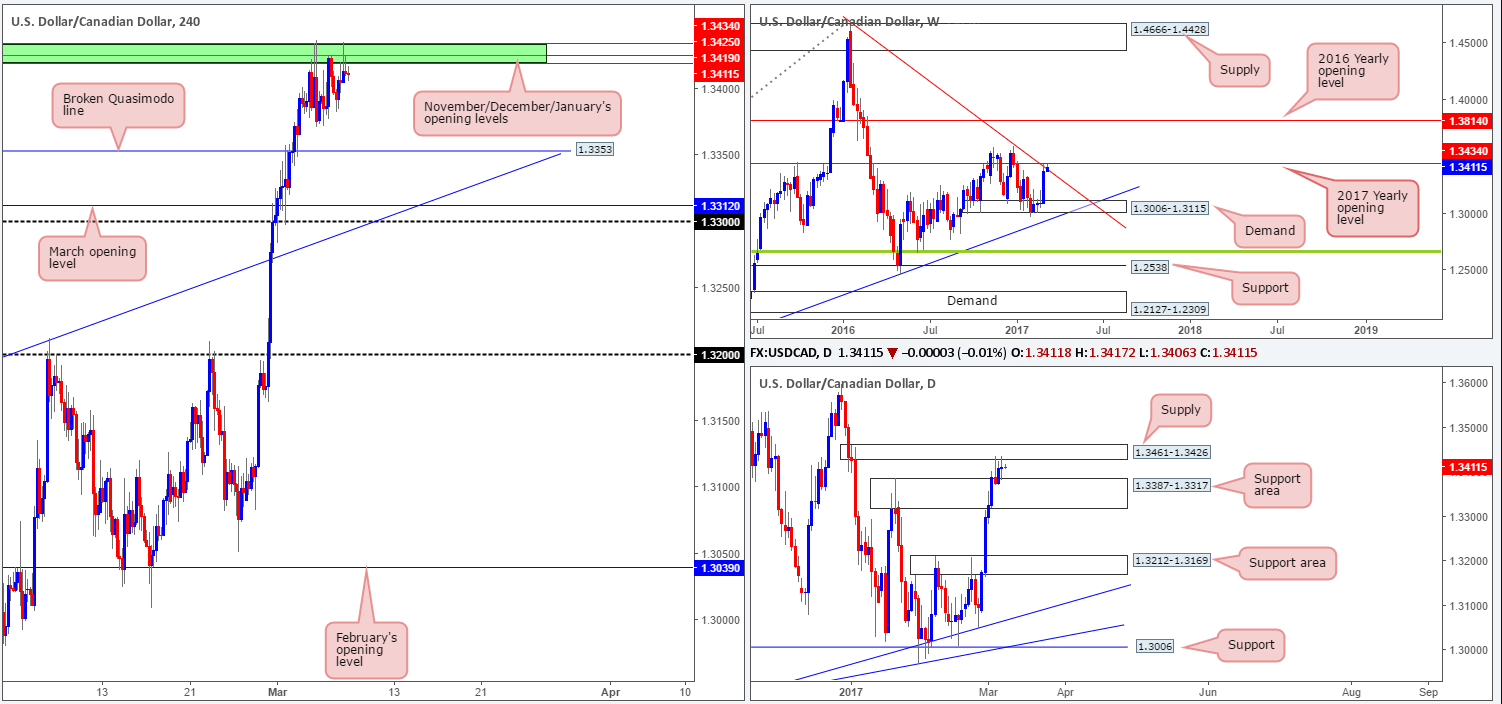Click the 1.4666-1.4428 supply zone label
Image resolution: width=1502 pixels, height=704 pixels.
pos(1169,30)
